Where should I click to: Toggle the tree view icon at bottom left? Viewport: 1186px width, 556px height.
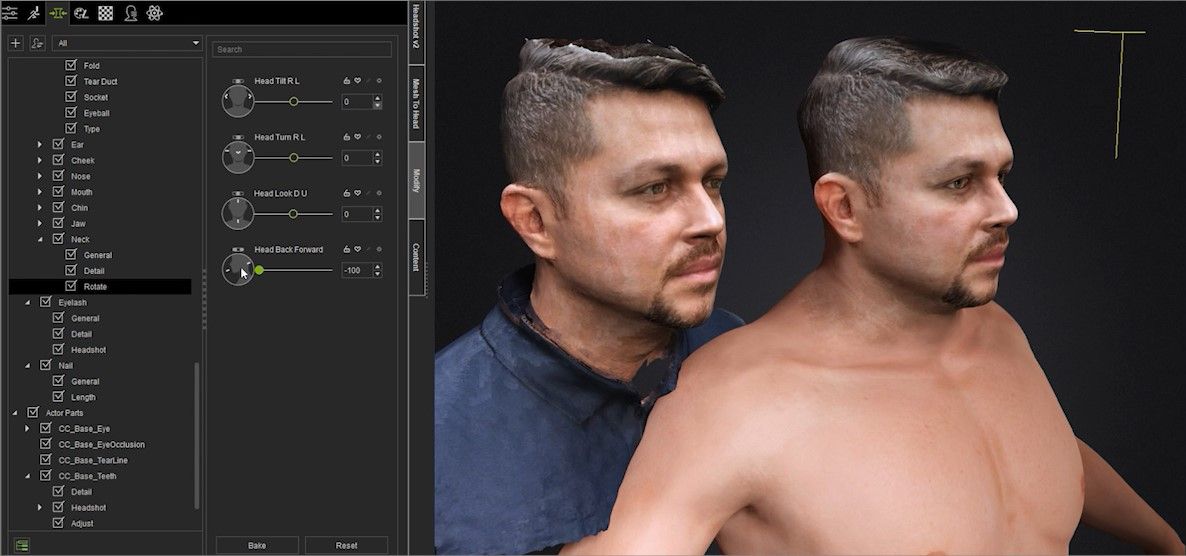pos(20,545)
